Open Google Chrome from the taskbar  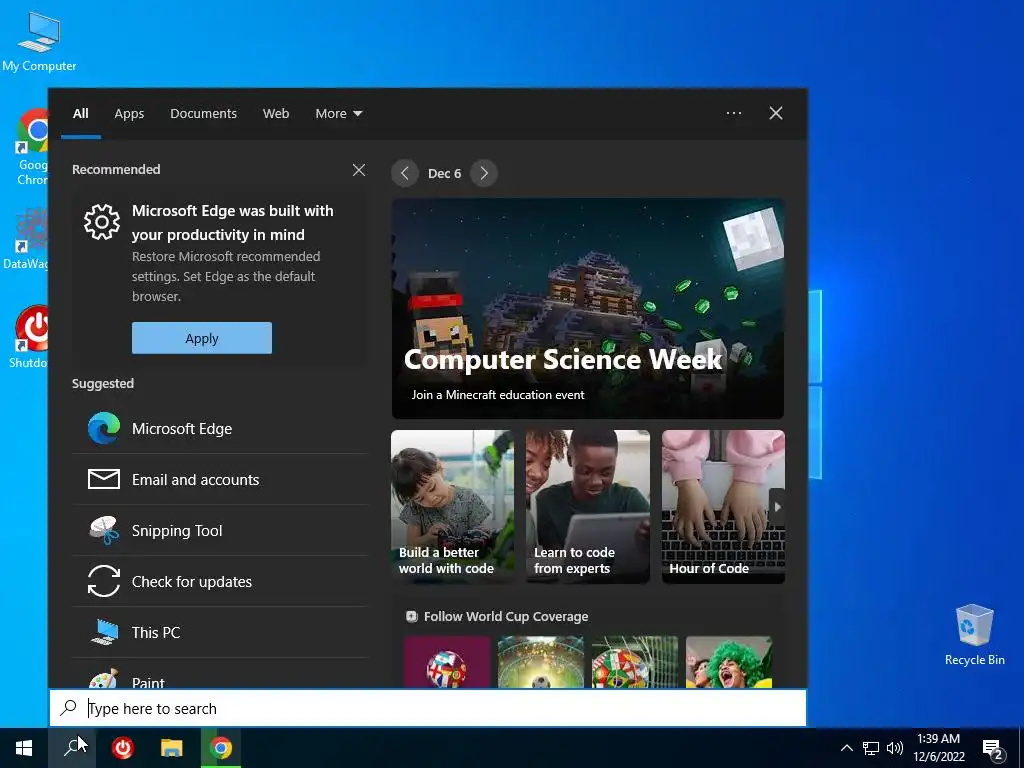tap(221, 748)
